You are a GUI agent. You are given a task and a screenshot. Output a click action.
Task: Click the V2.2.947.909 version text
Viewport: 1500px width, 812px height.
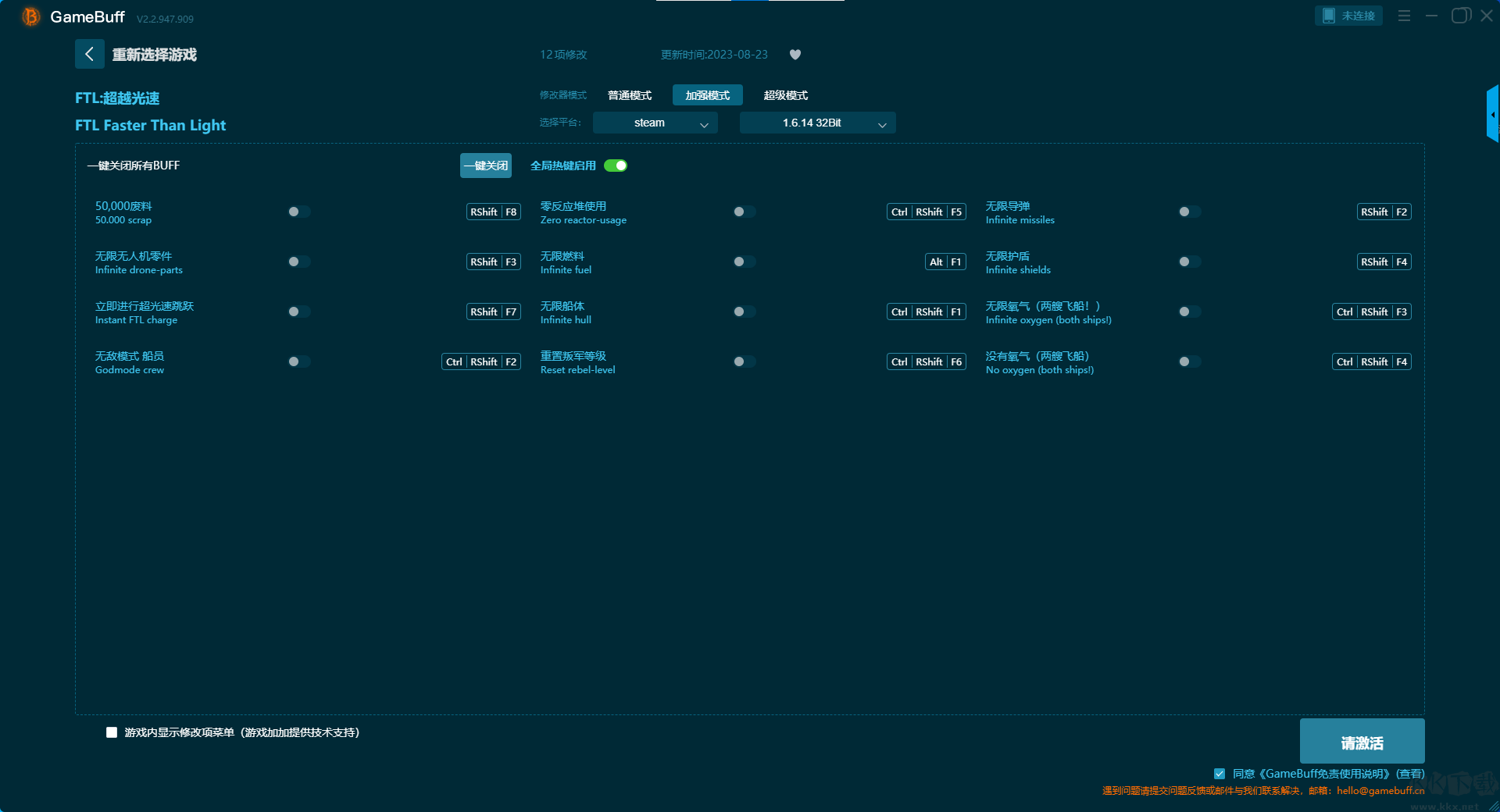165,19
